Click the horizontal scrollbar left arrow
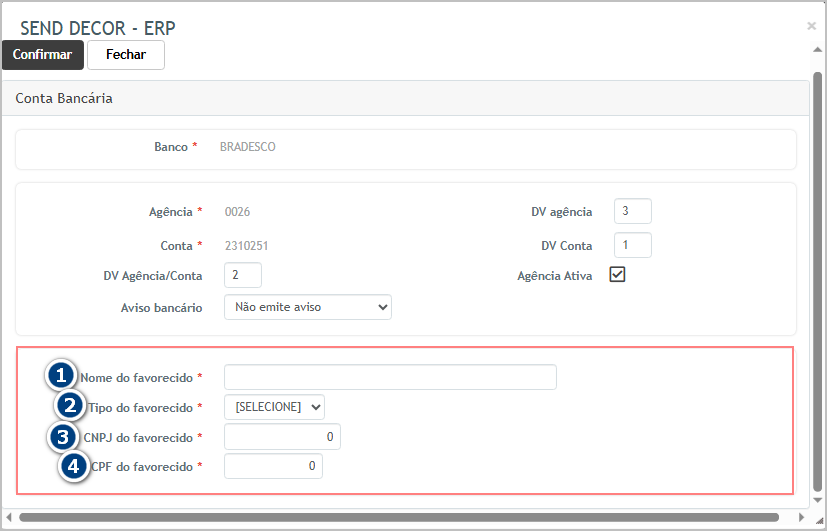The image size is (827, 531). click(9, 517)
